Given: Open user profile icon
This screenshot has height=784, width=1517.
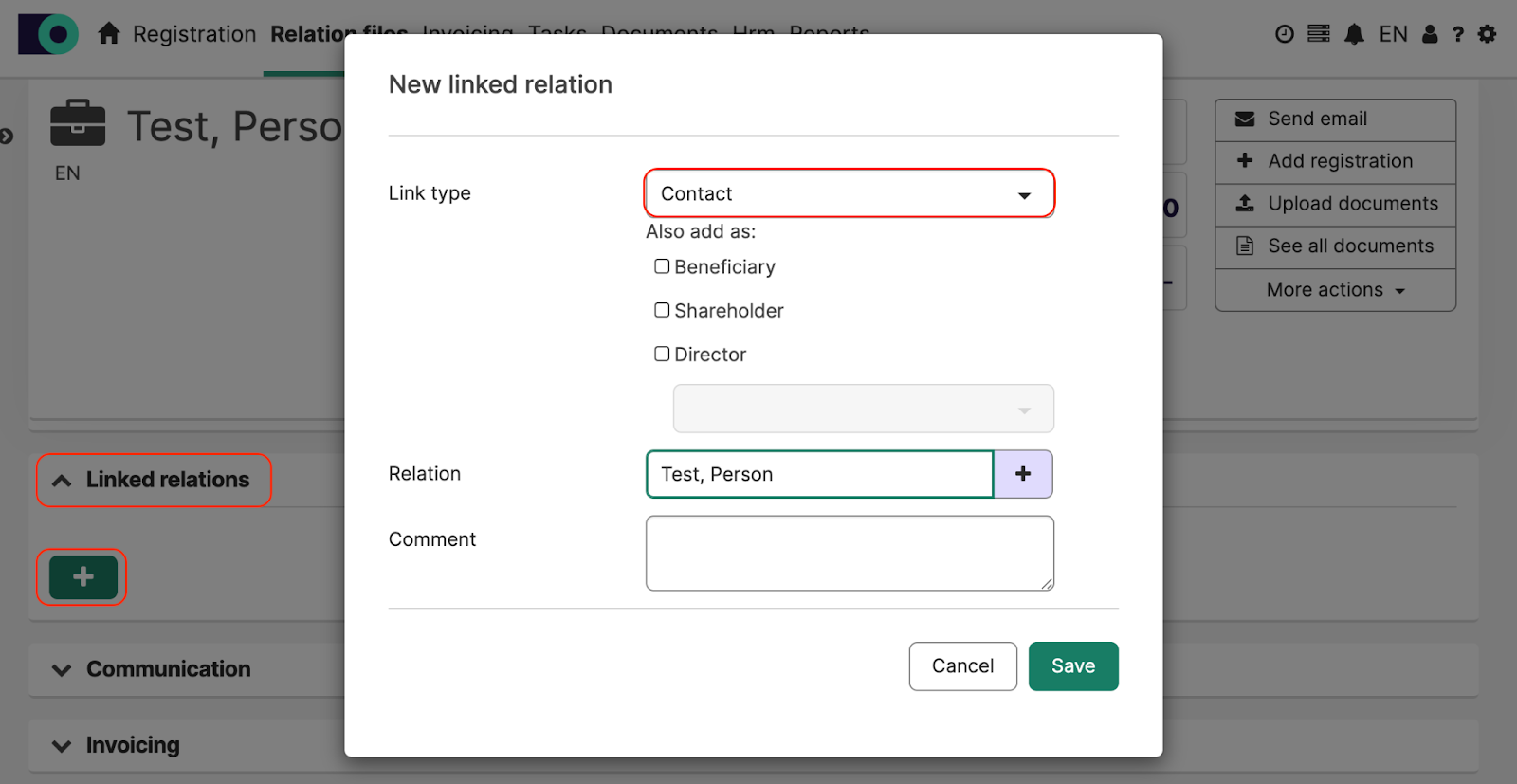Looking at the screenshot, I should [1430, 34].
